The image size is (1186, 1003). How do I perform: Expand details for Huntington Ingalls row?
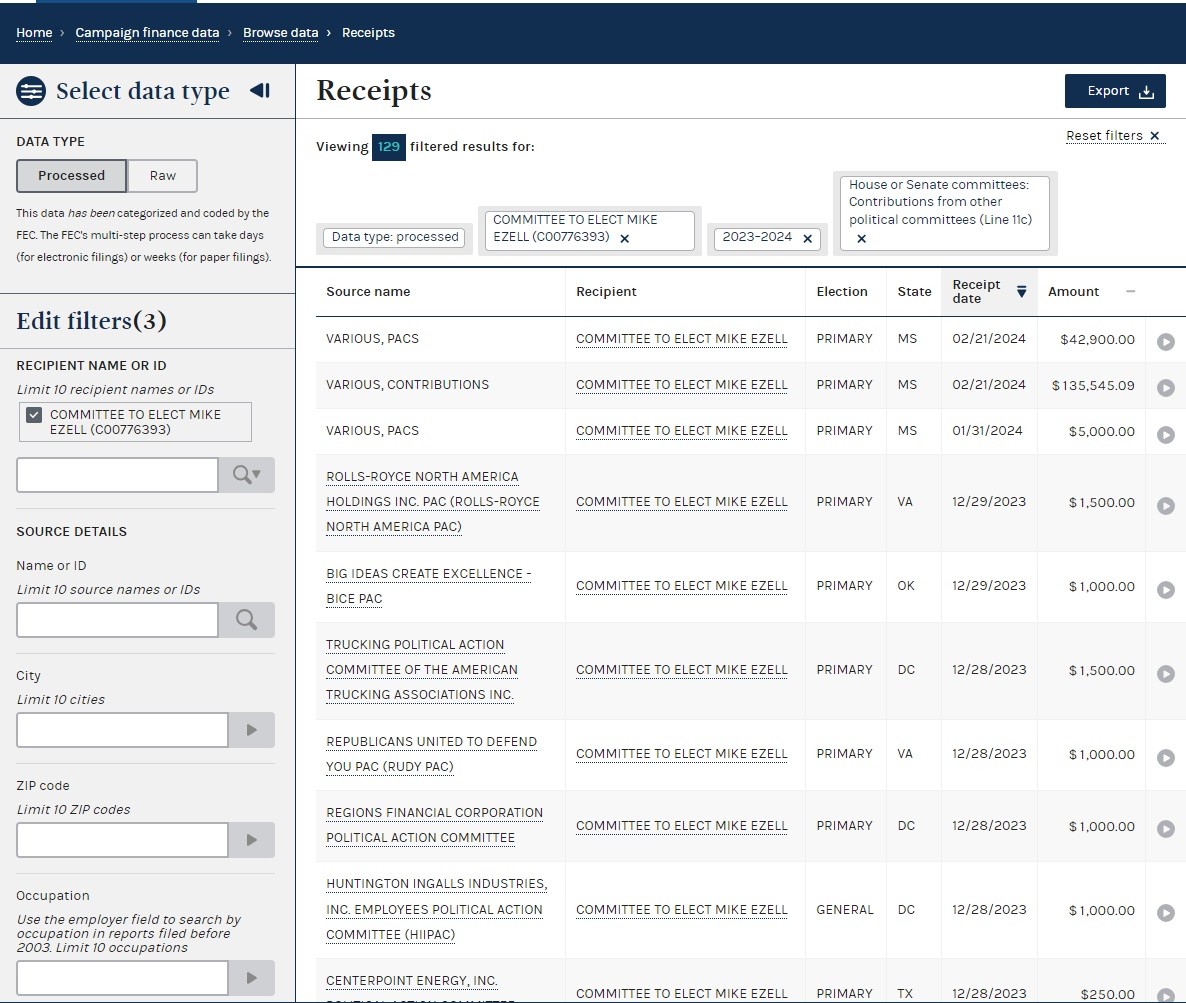(x=1166, y=913)
